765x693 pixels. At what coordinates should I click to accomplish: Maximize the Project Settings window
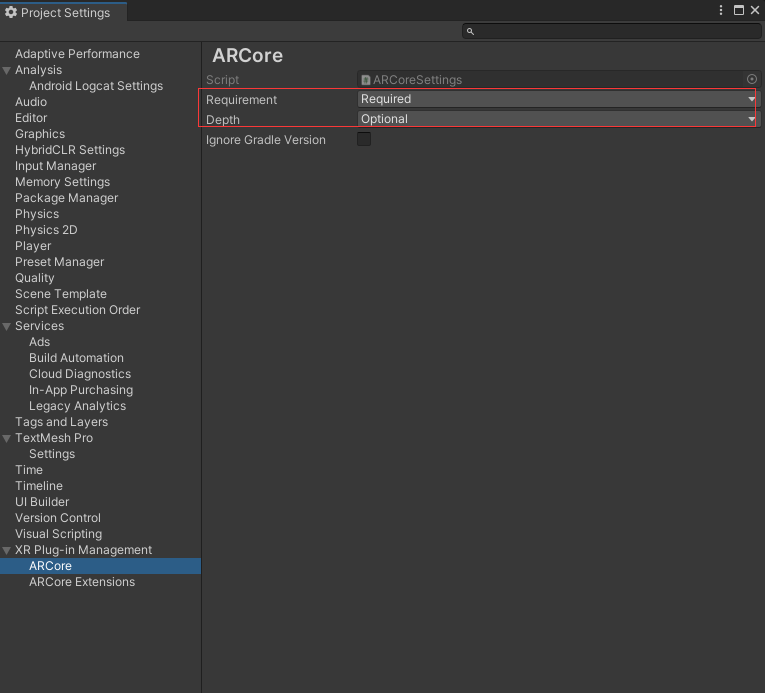coord(739,10)
